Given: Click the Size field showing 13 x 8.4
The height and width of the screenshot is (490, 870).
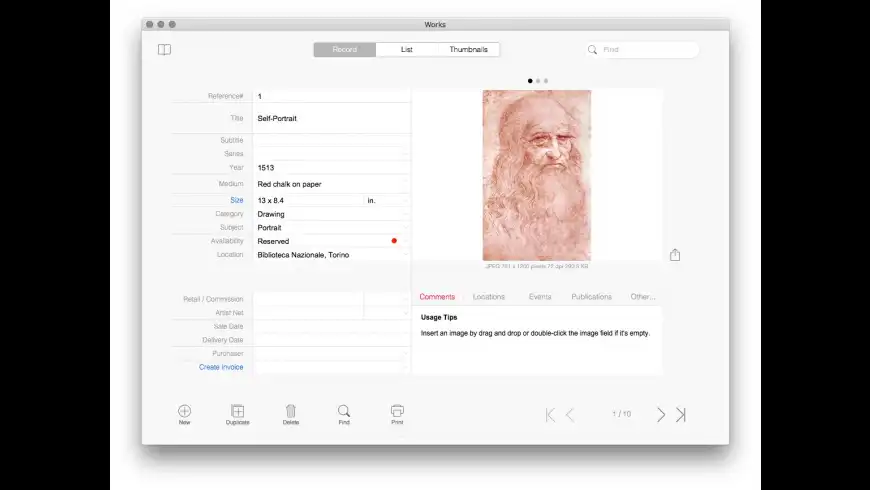Looking at the screenshot, I should 308,200.
